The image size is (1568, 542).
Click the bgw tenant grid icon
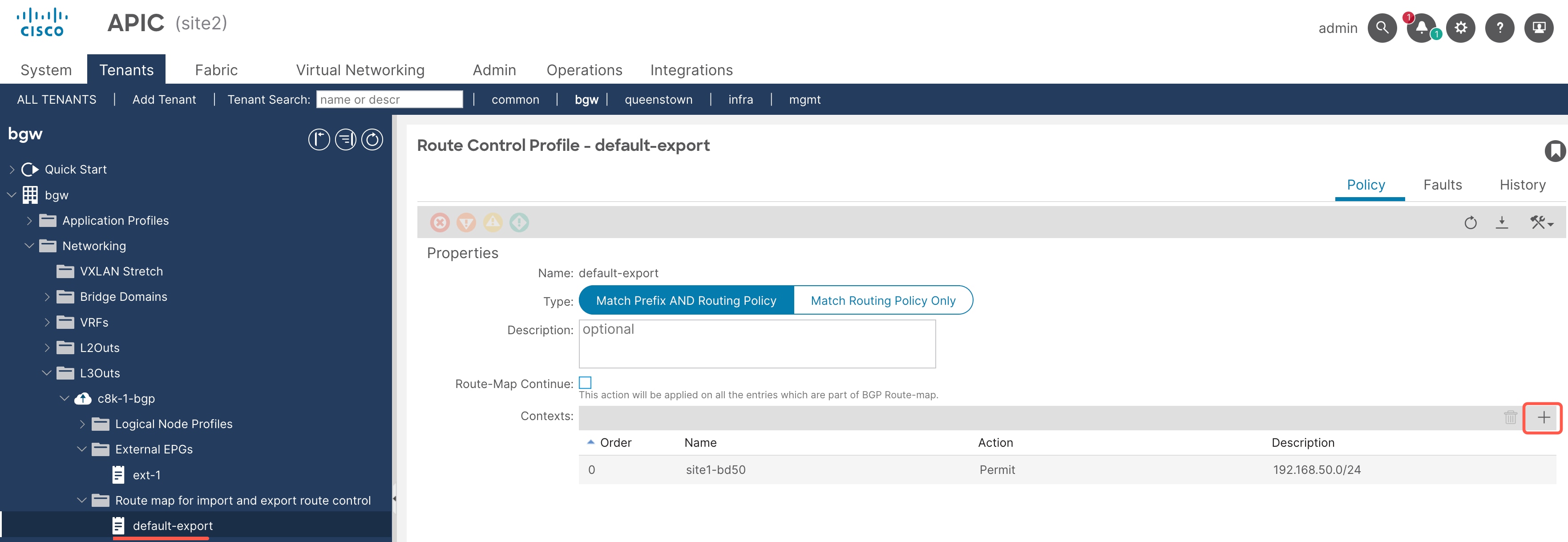[30, 195]
